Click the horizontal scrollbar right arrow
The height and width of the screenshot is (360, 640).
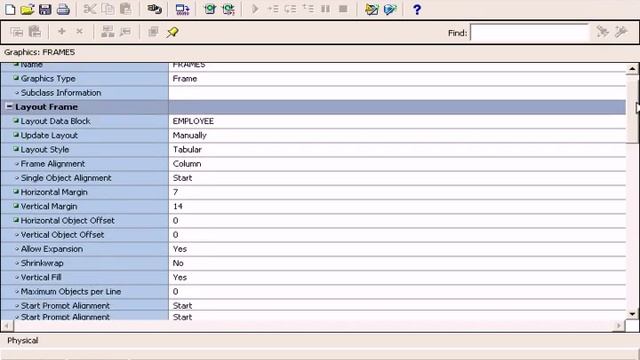[x=619, y=325]
